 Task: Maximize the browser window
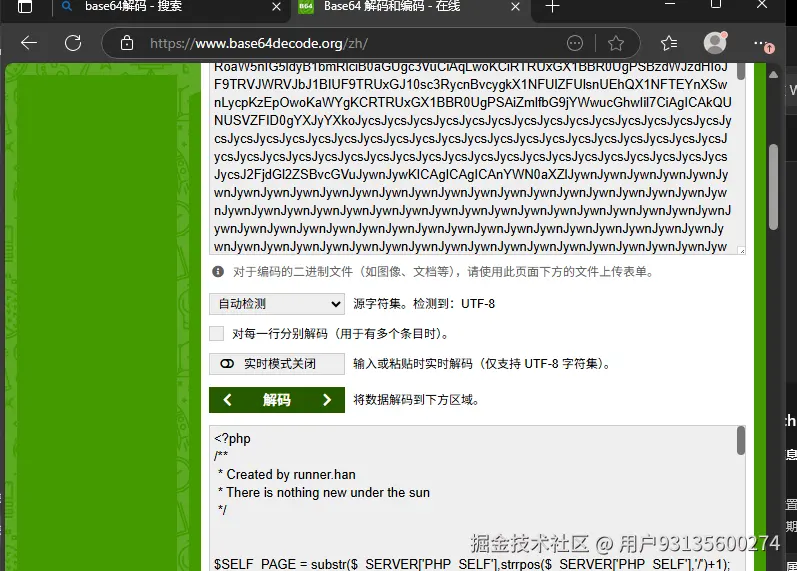pyautogui.click(x=716, y=5)
